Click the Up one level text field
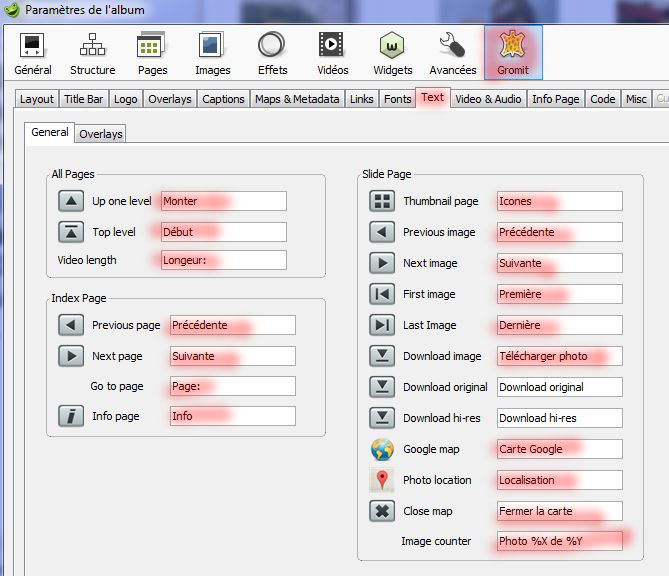669x576 pixels. point(223,201)
